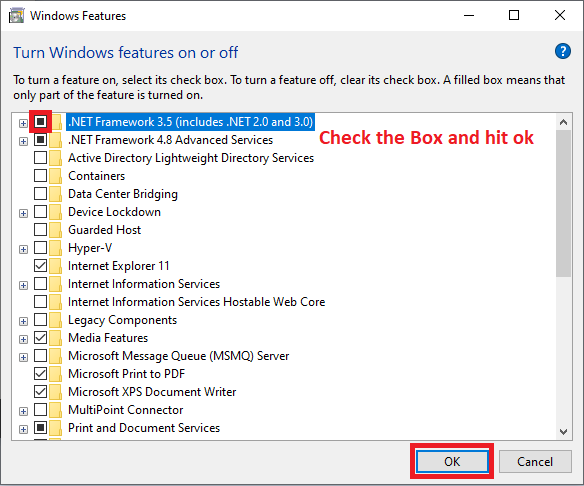
Task: Tick the Data Center Bridging checkbox
Action: point(40,194)
